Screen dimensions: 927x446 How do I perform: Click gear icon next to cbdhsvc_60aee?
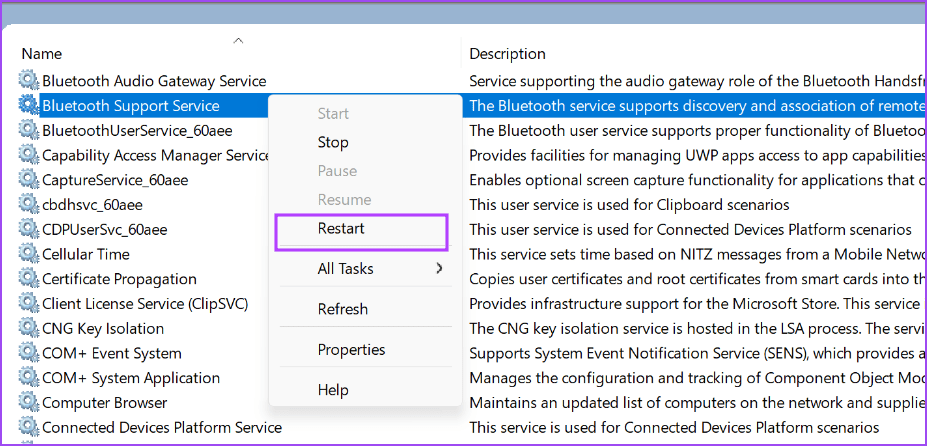click(x=28, y=205)
